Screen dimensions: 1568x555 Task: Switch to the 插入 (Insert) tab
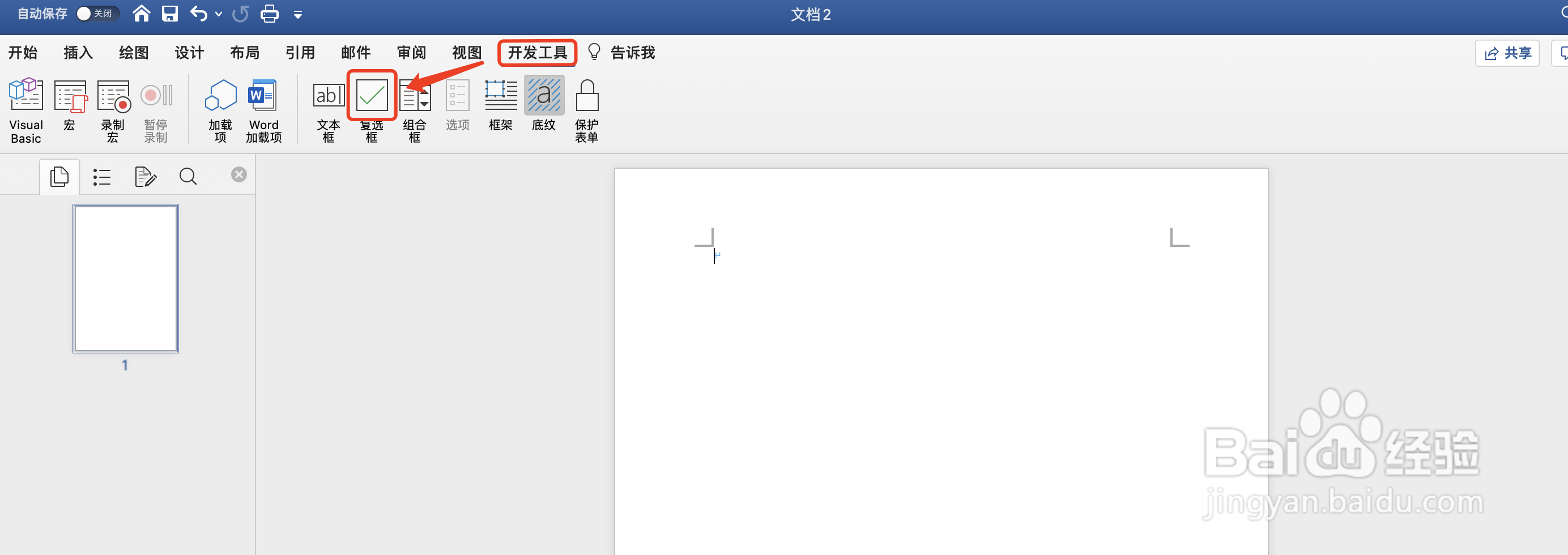coord(79,53)
